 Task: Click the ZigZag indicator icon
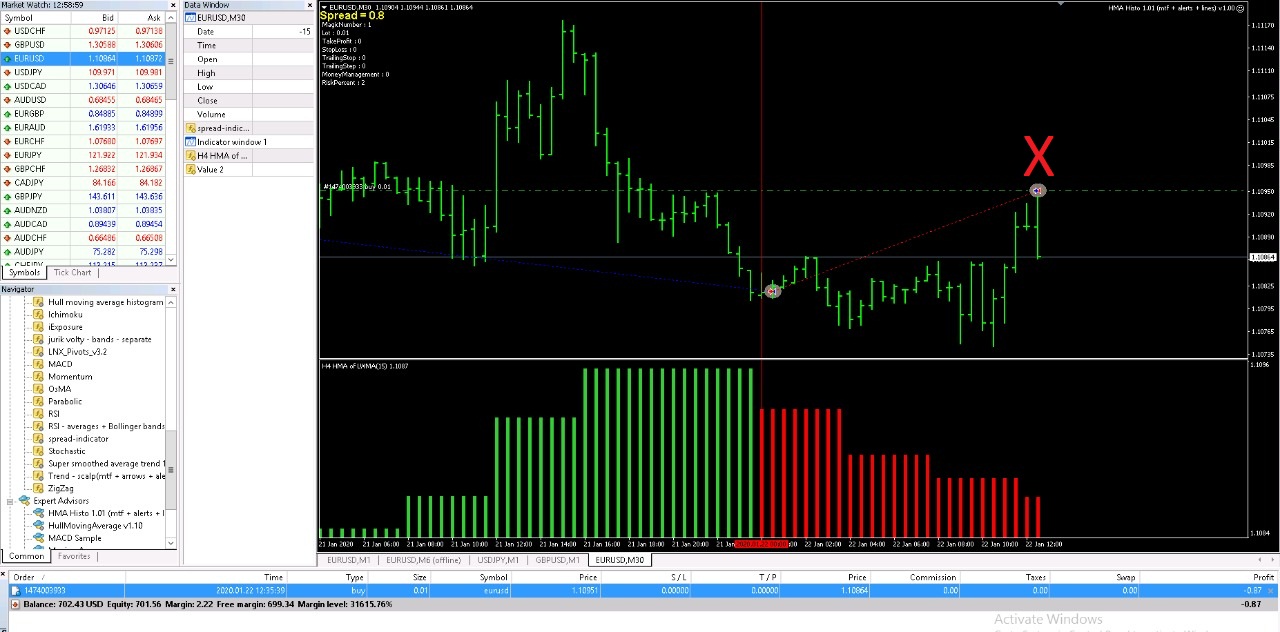pos(39,488)
